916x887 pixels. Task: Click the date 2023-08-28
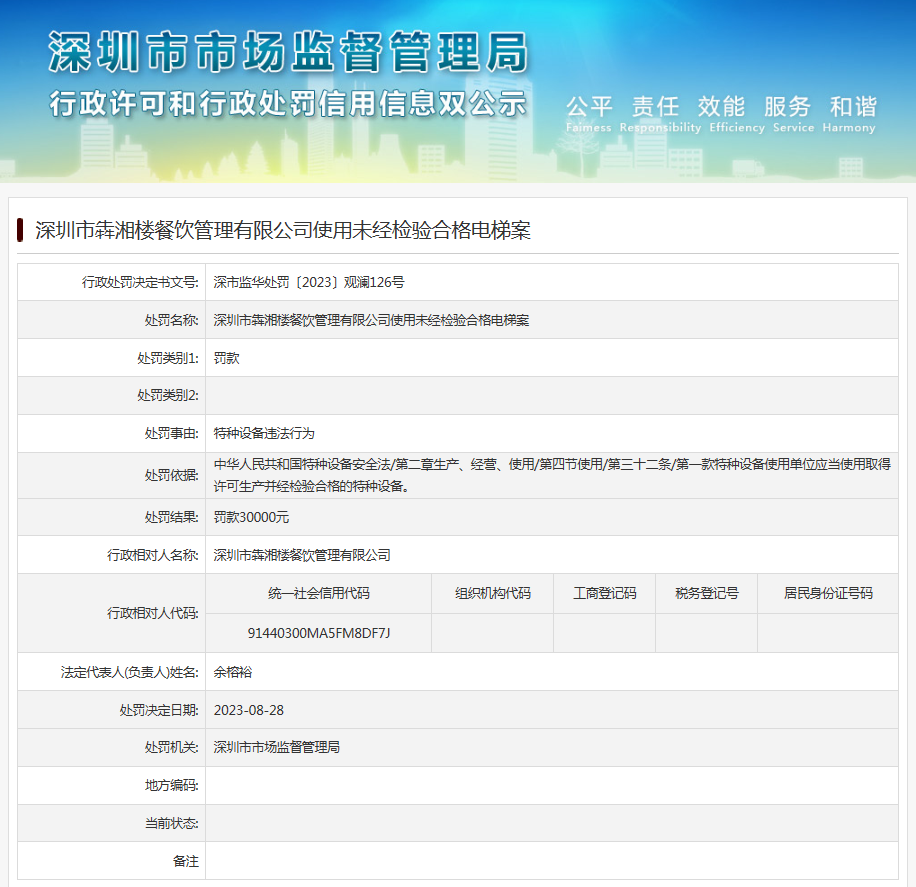(x=249, y=711)
